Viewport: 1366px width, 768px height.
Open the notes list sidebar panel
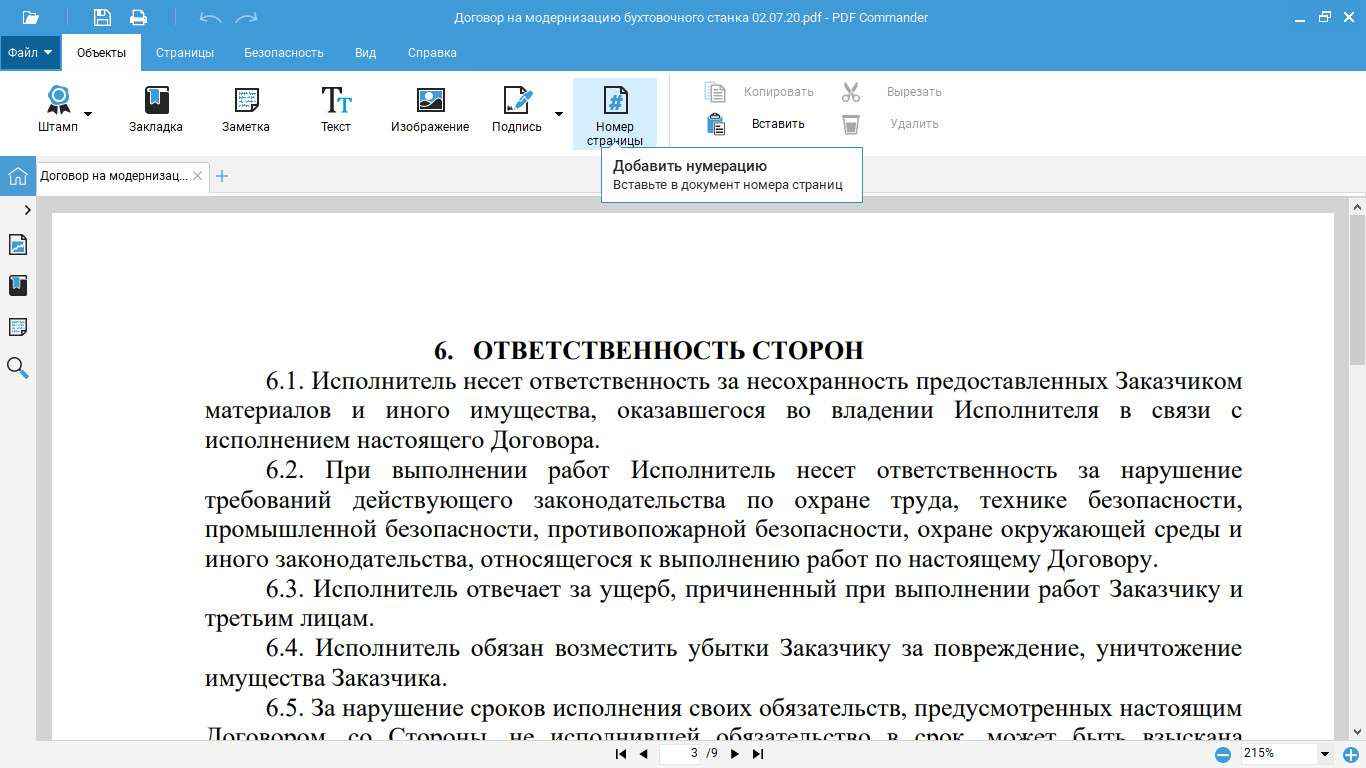tap(18, 327)
